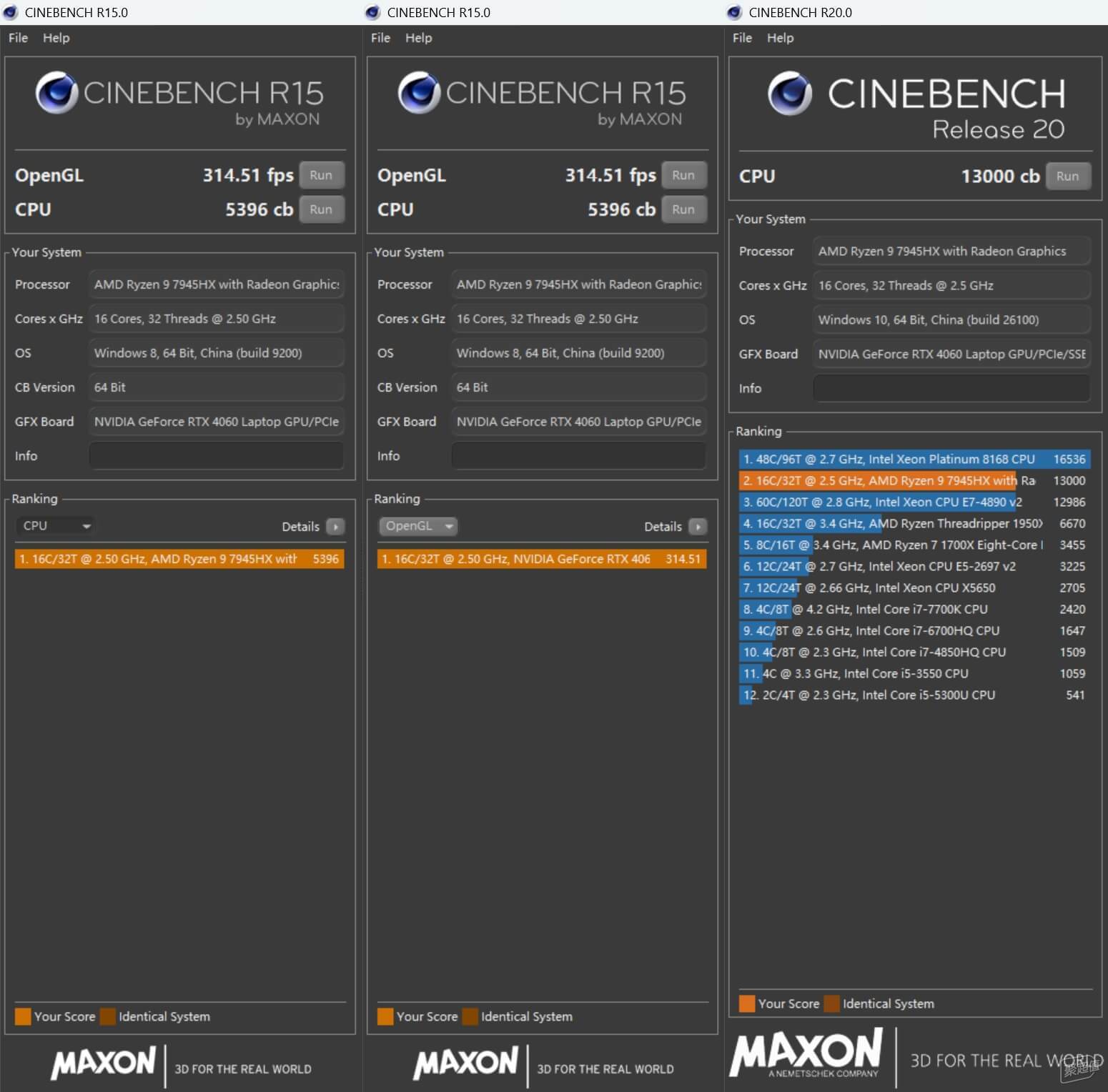Click the Processor field in the middle R15 window

[x=578, y=284]
